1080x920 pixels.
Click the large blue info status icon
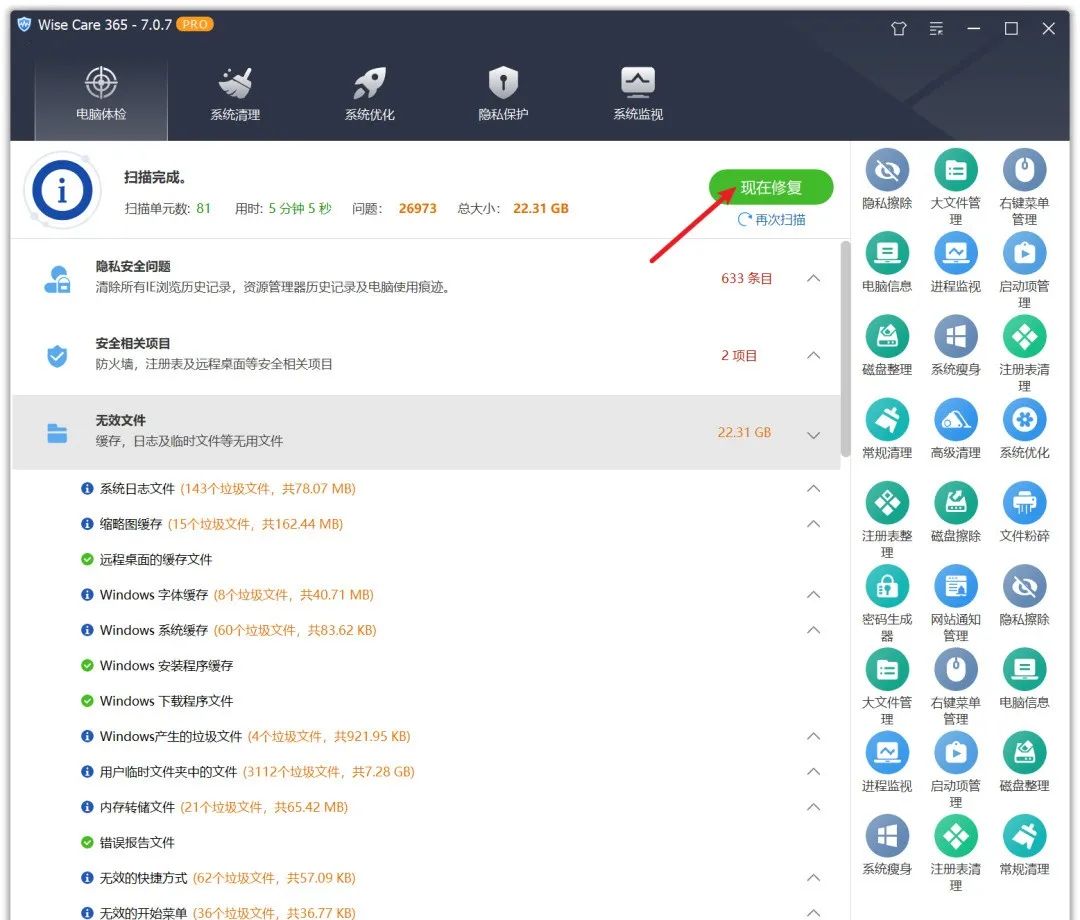pos(62,191)
